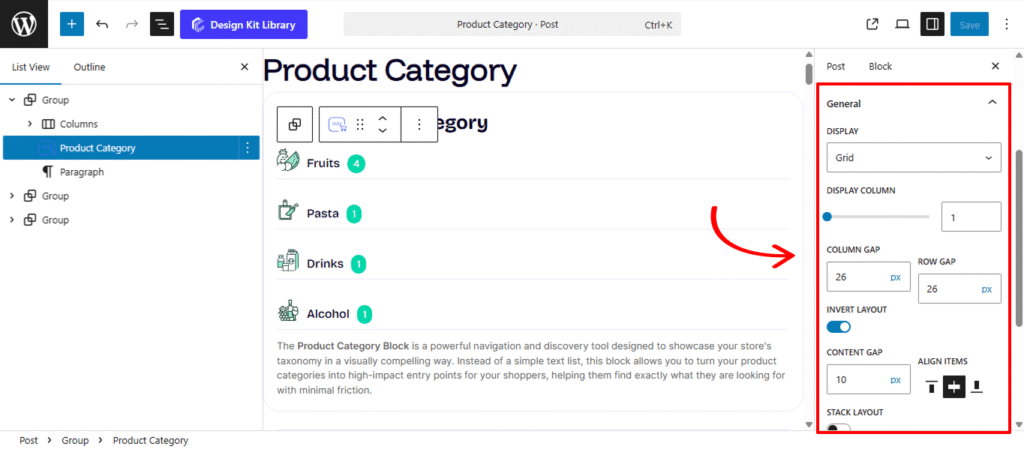Open the block options three-dot menu
The height and width of the screenshot is (449, 1024).
[x=419, y=124]
